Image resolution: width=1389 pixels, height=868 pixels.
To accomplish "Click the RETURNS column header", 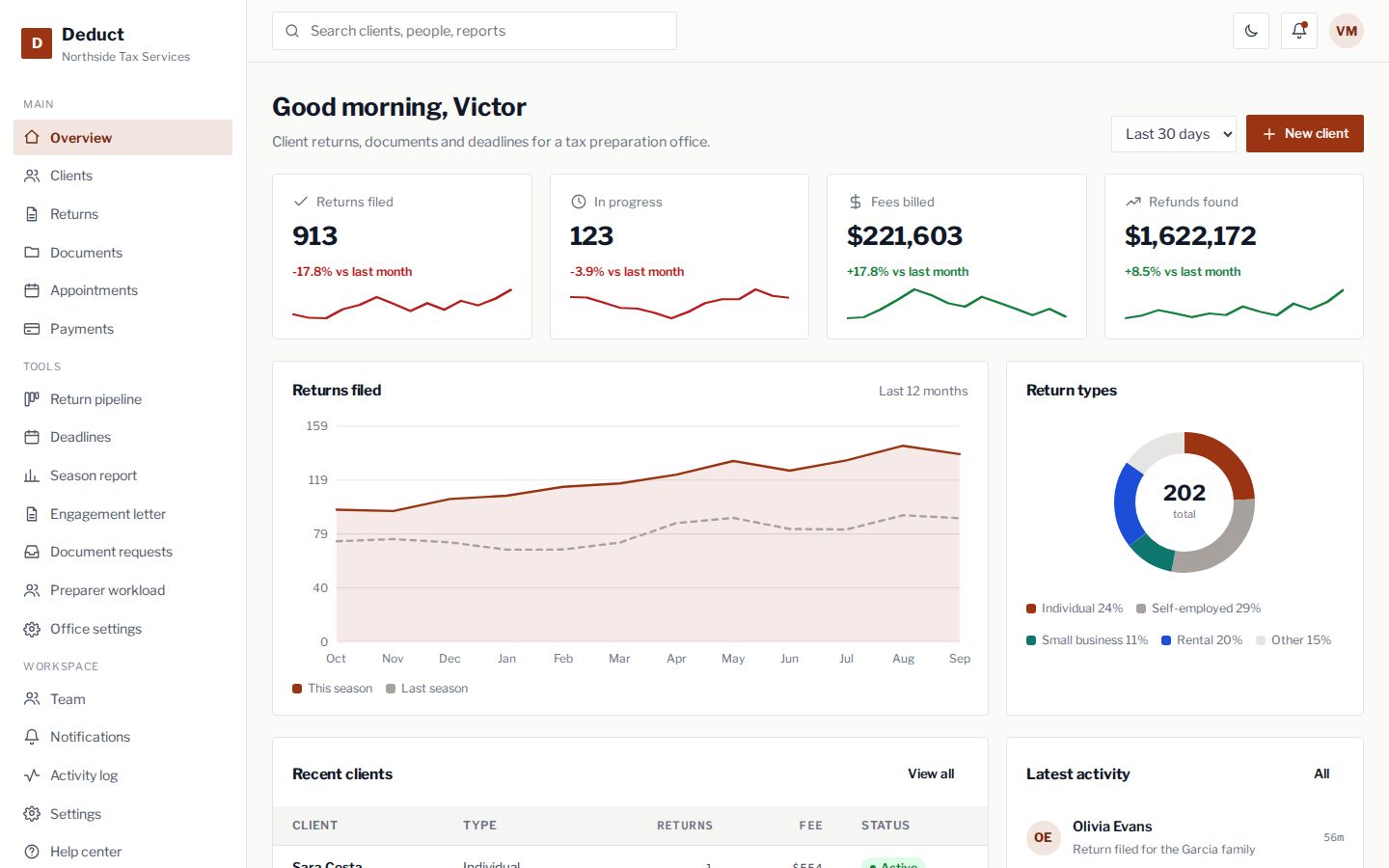I will [685, 826].
